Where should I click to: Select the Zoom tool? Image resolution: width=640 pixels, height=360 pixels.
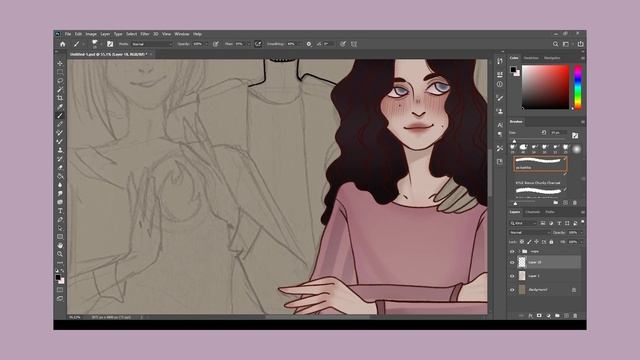60,254
